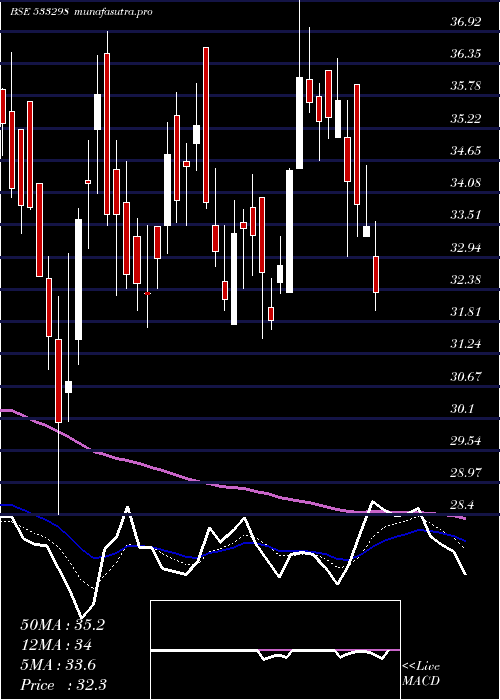Image resolution: width=500 pixels, height=700 pixels.
Task: Select the 29.54 price axis label
Action: [x=466, y=441]
